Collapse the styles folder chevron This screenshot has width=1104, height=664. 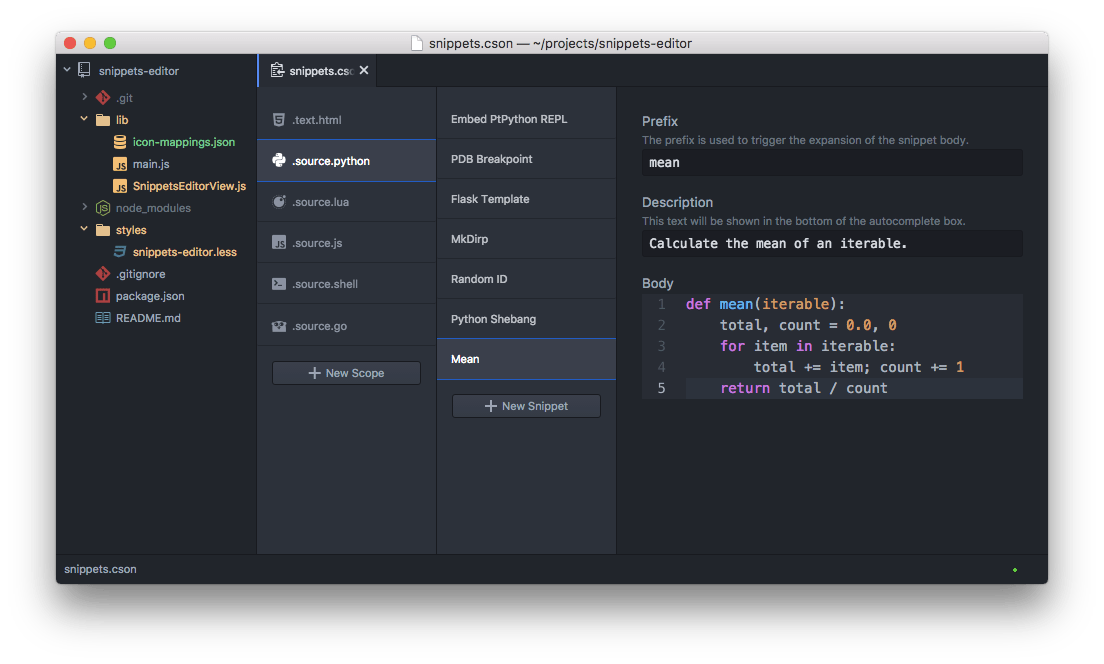[x=84, y=229]
